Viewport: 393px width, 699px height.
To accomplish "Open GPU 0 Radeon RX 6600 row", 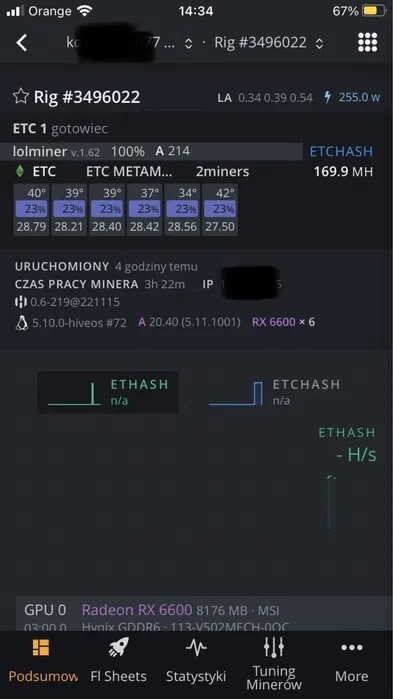I will [x=196, y=613].
